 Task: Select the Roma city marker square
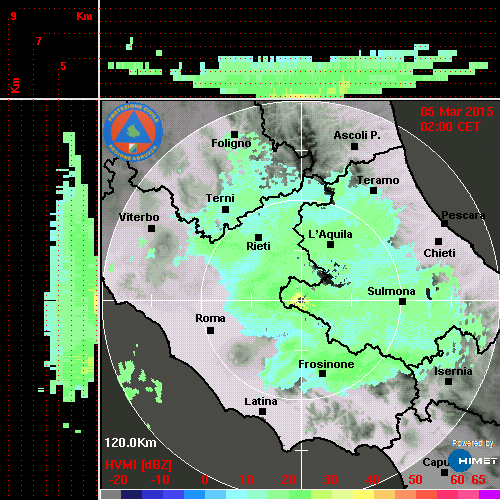(x=210, y=331)
